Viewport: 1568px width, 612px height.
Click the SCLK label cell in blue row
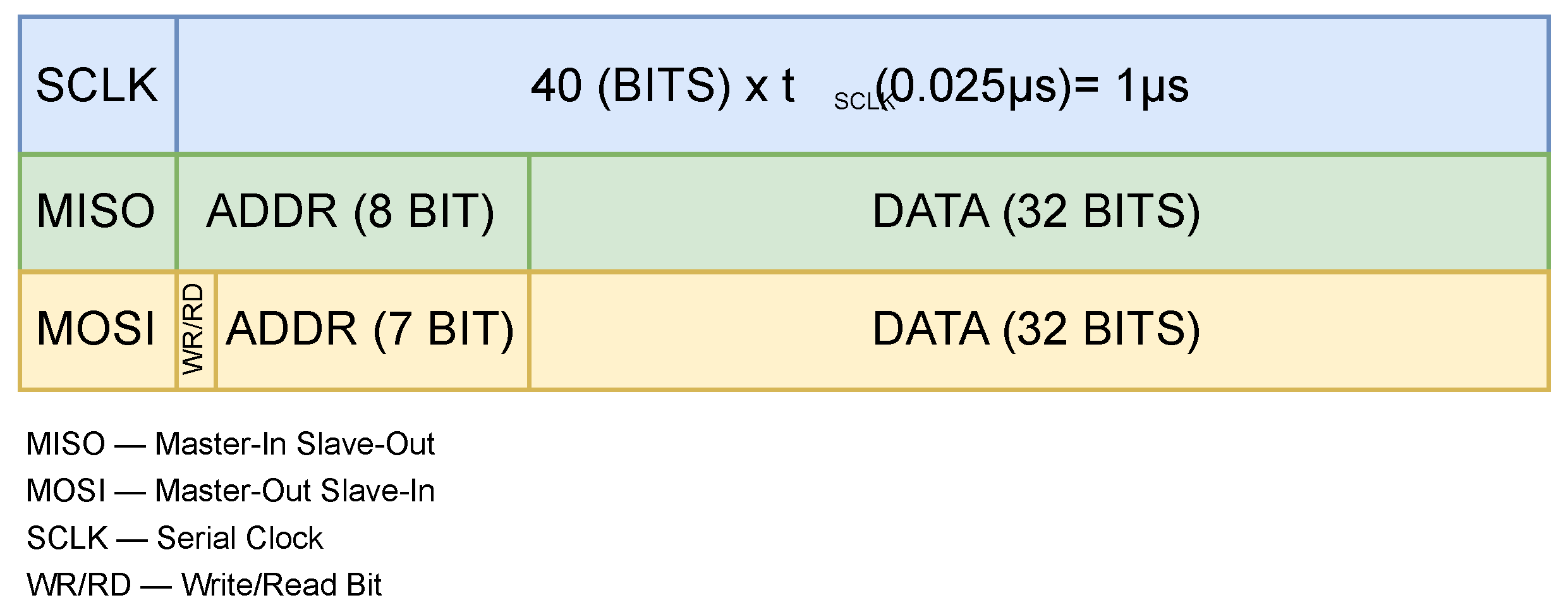[x=97, y=85]
